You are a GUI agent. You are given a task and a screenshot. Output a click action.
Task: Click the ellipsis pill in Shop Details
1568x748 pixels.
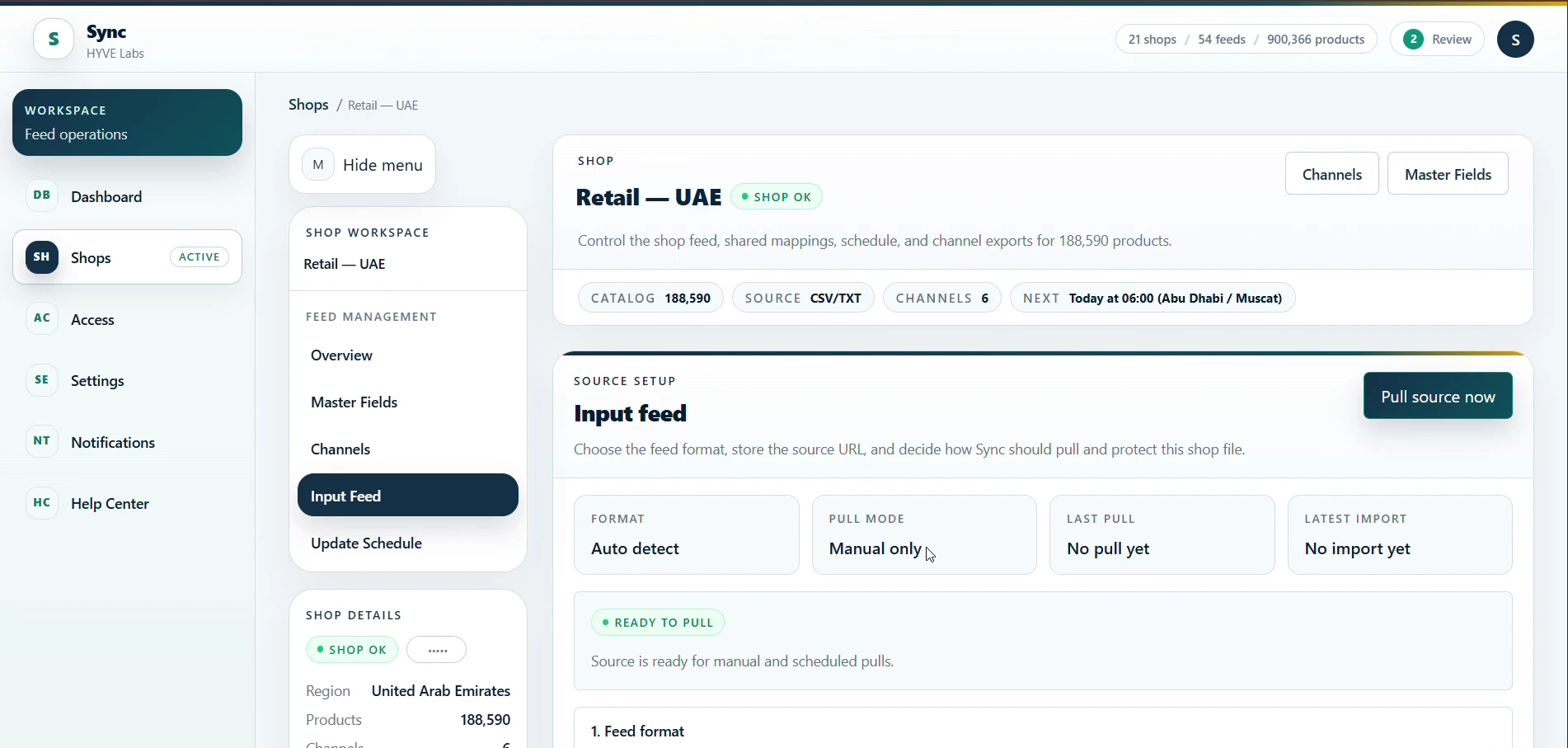(x=437, y=650)
